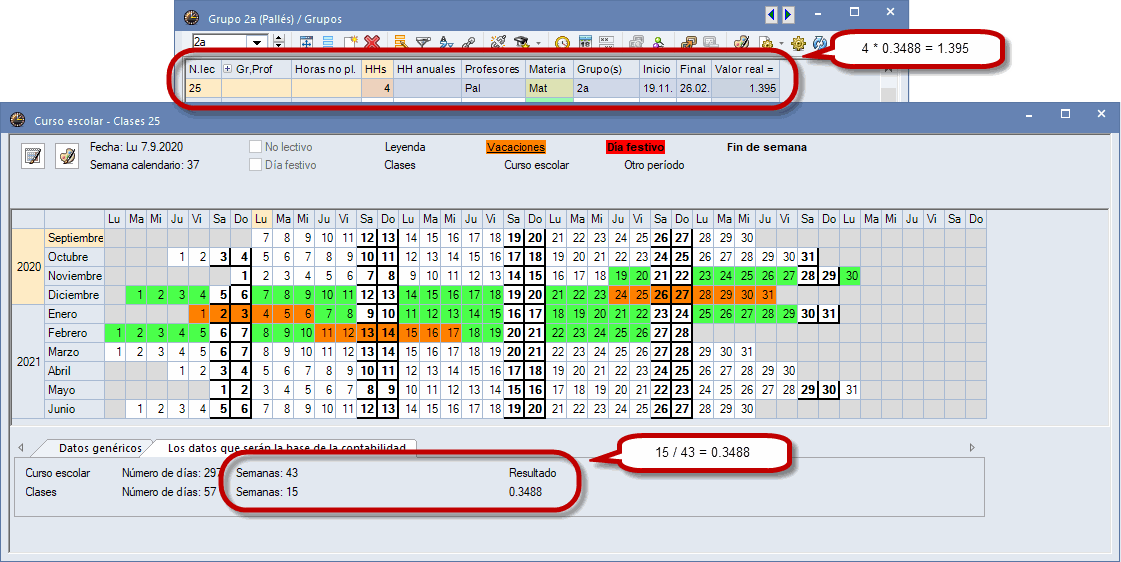Image resolution: width=1121 pixels, height=562 pixels.
Task: Click the filter funnel icon in Grupos toolbar
Action: pos(423,42)
